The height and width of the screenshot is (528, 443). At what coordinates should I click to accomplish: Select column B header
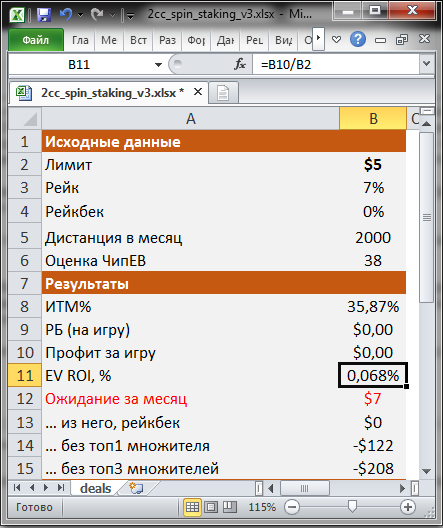click(373, 119)
